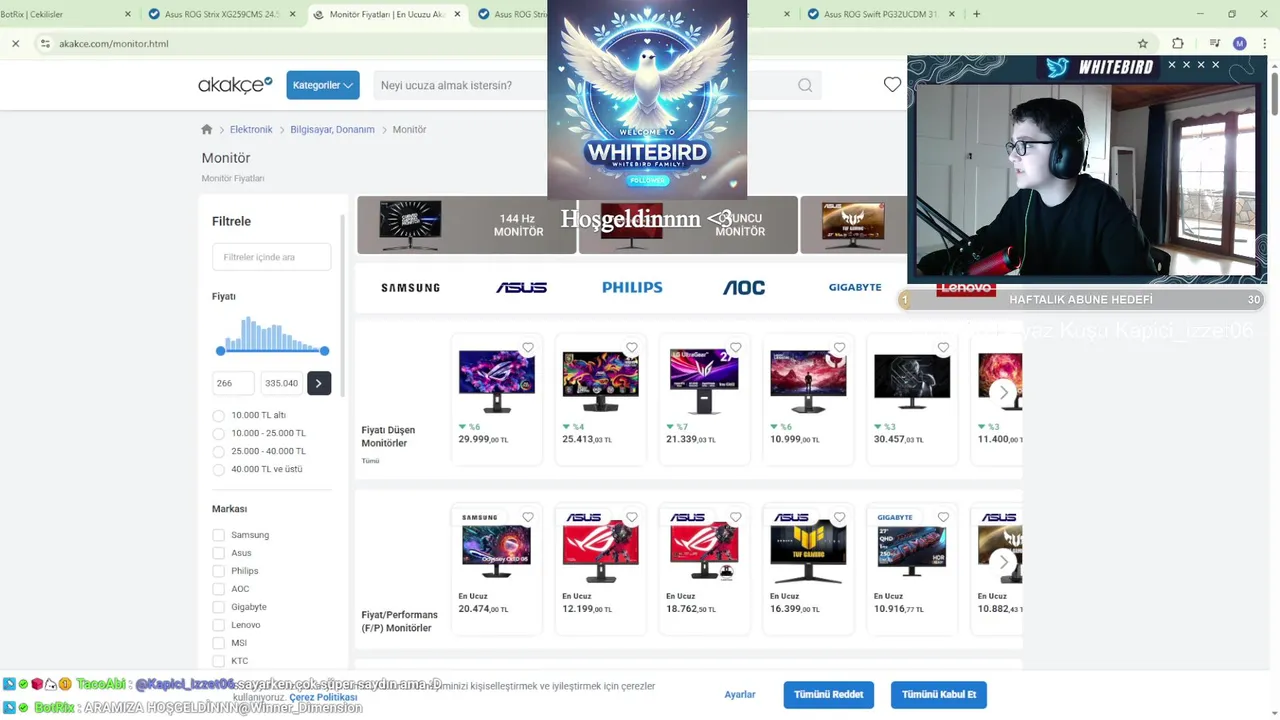
Task: Focus the Filtreler içinde ara box
Action: click(271, 257)
